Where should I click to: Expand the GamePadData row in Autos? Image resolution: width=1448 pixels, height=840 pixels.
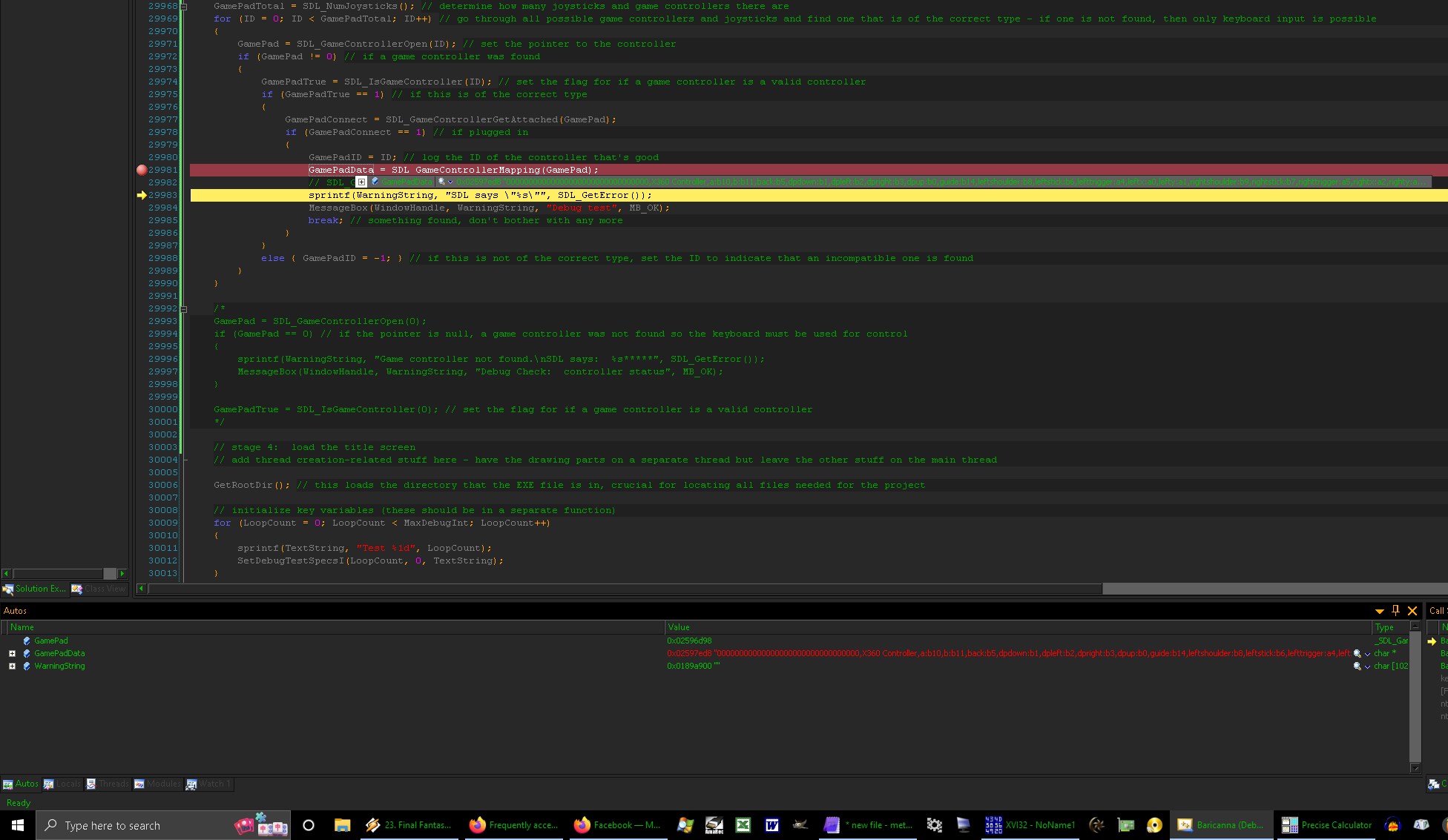click(12, 653)
